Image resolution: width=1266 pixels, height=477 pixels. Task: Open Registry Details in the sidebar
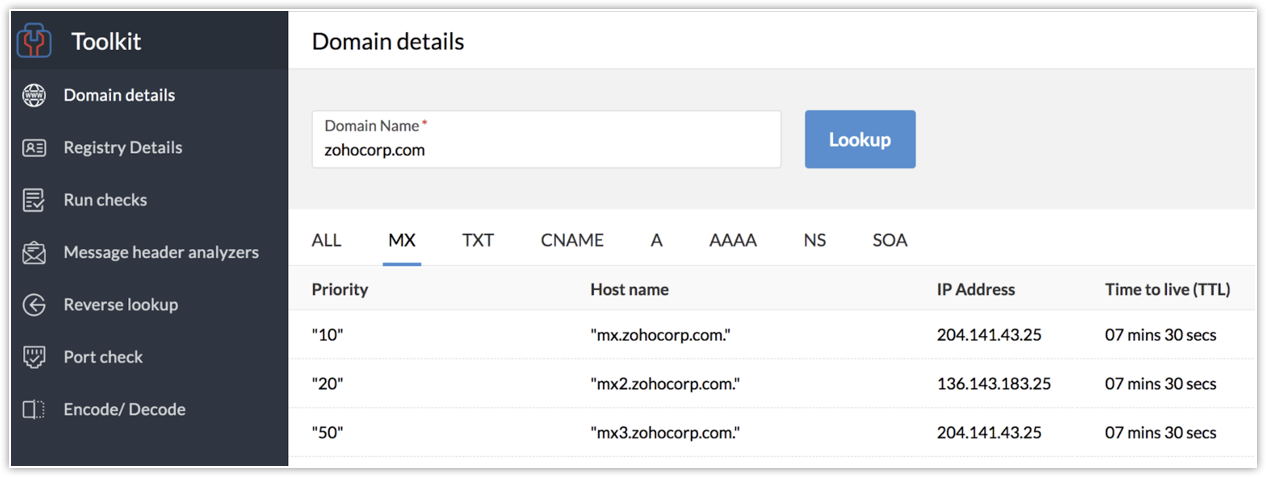(123, 148)
